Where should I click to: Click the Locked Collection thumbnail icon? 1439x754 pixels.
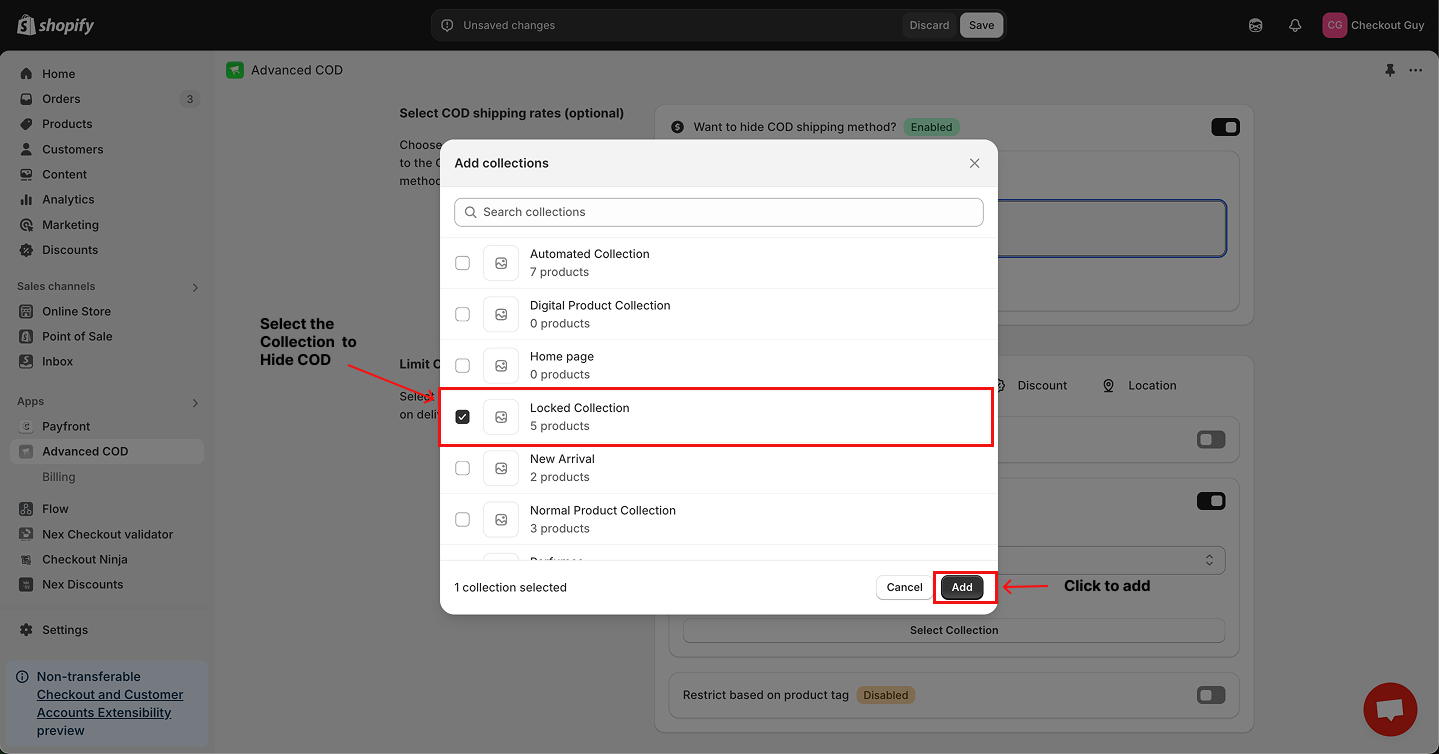(501, 417)
